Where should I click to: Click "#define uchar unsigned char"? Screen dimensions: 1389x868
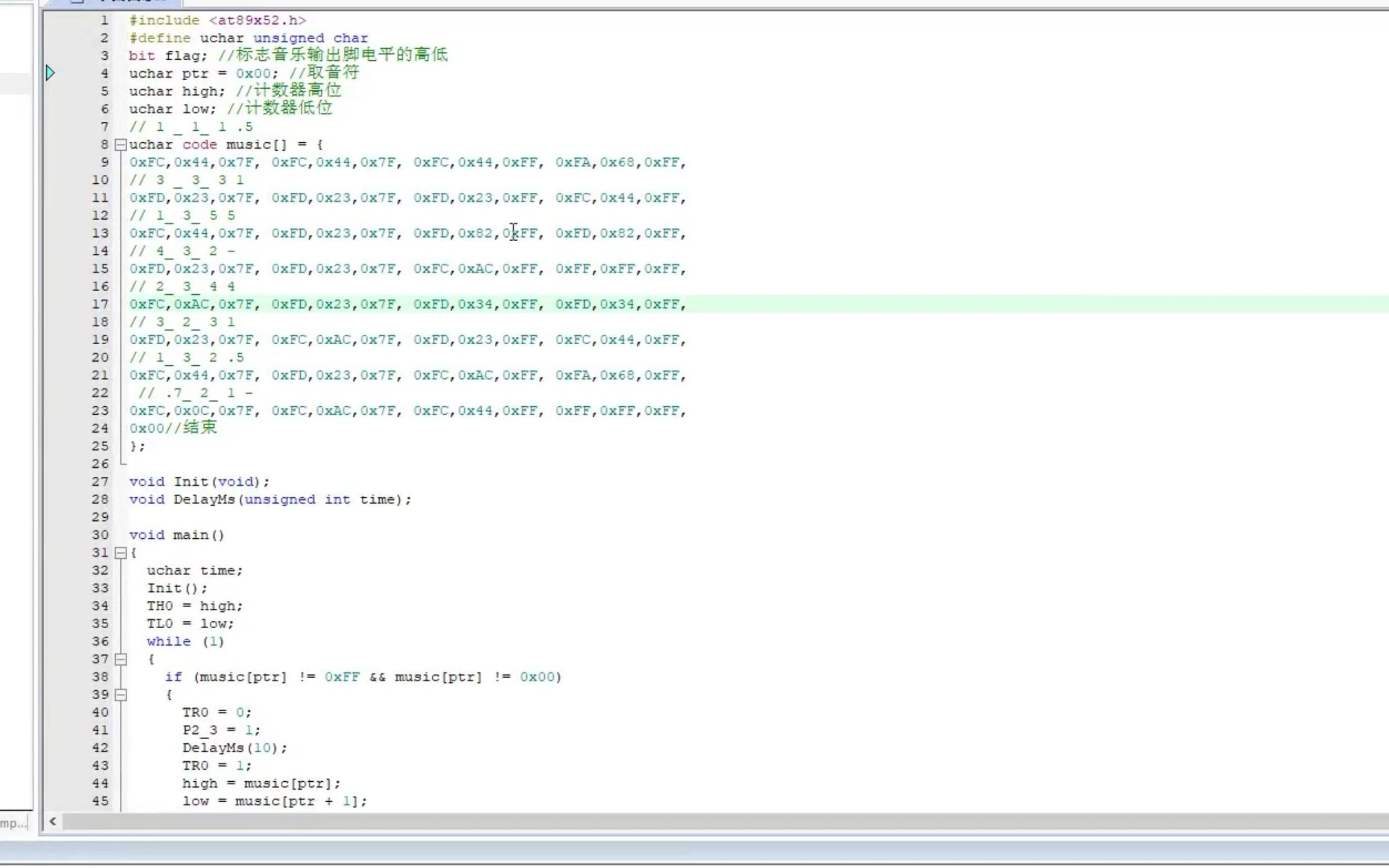pos(248,38)
